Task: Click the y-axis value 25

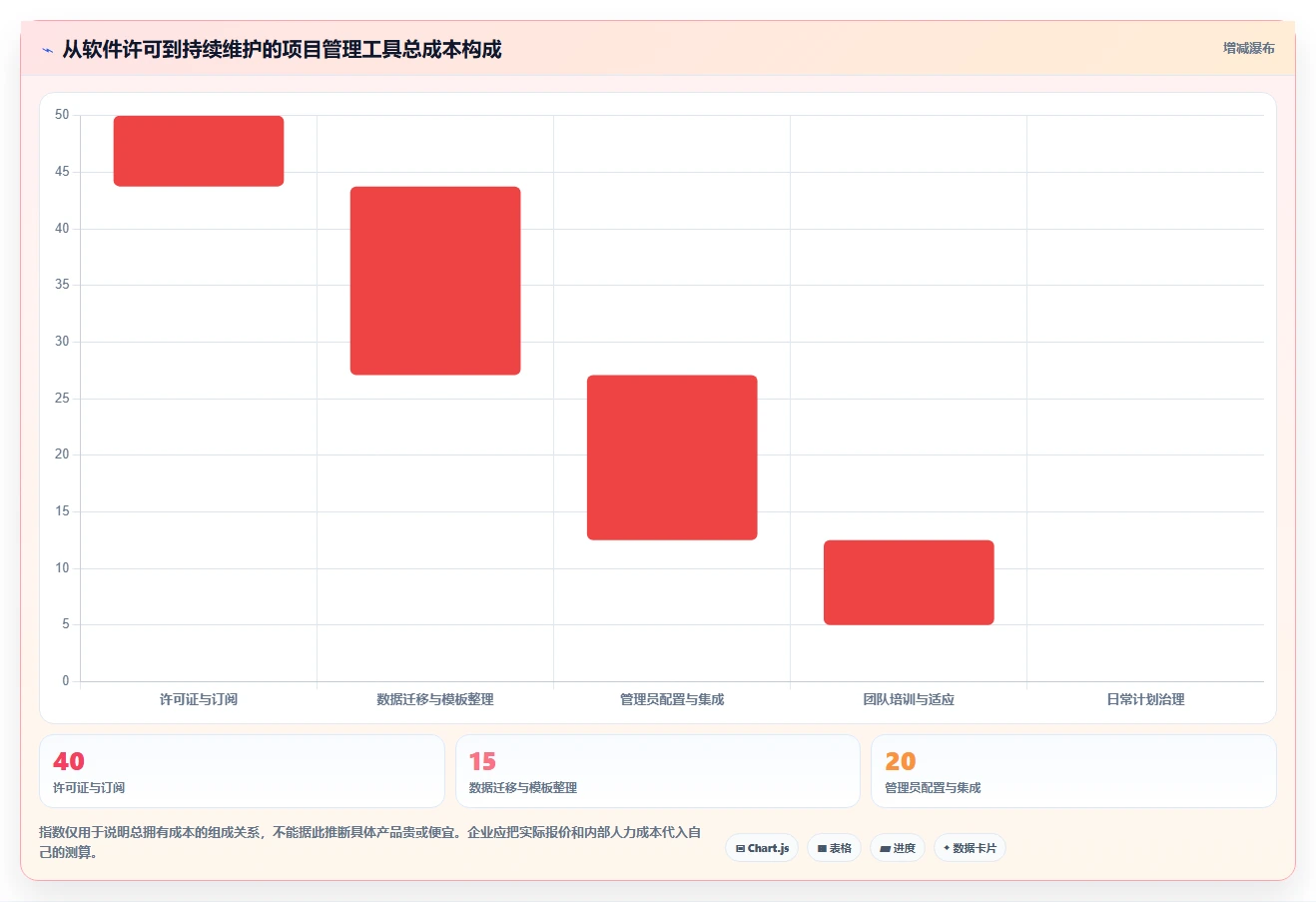Action: [62, 399]
